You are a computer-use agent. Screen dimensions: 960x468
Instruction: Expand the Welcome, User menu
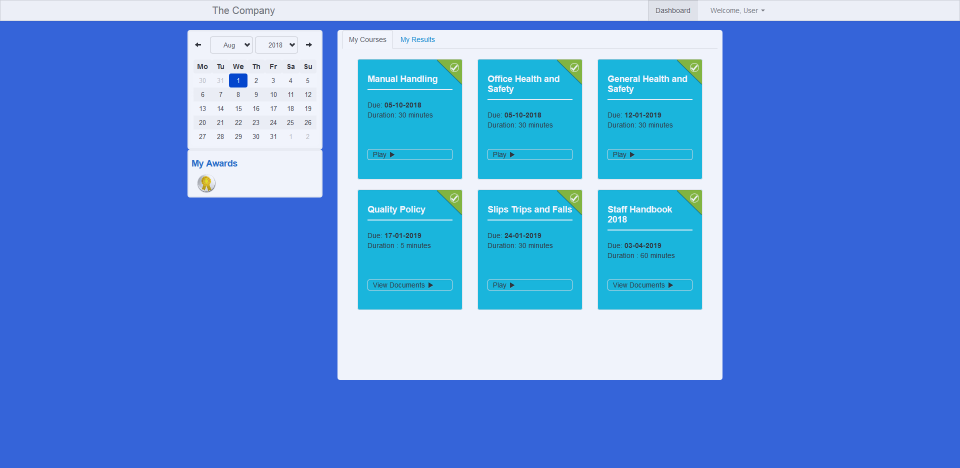(737, 10)
